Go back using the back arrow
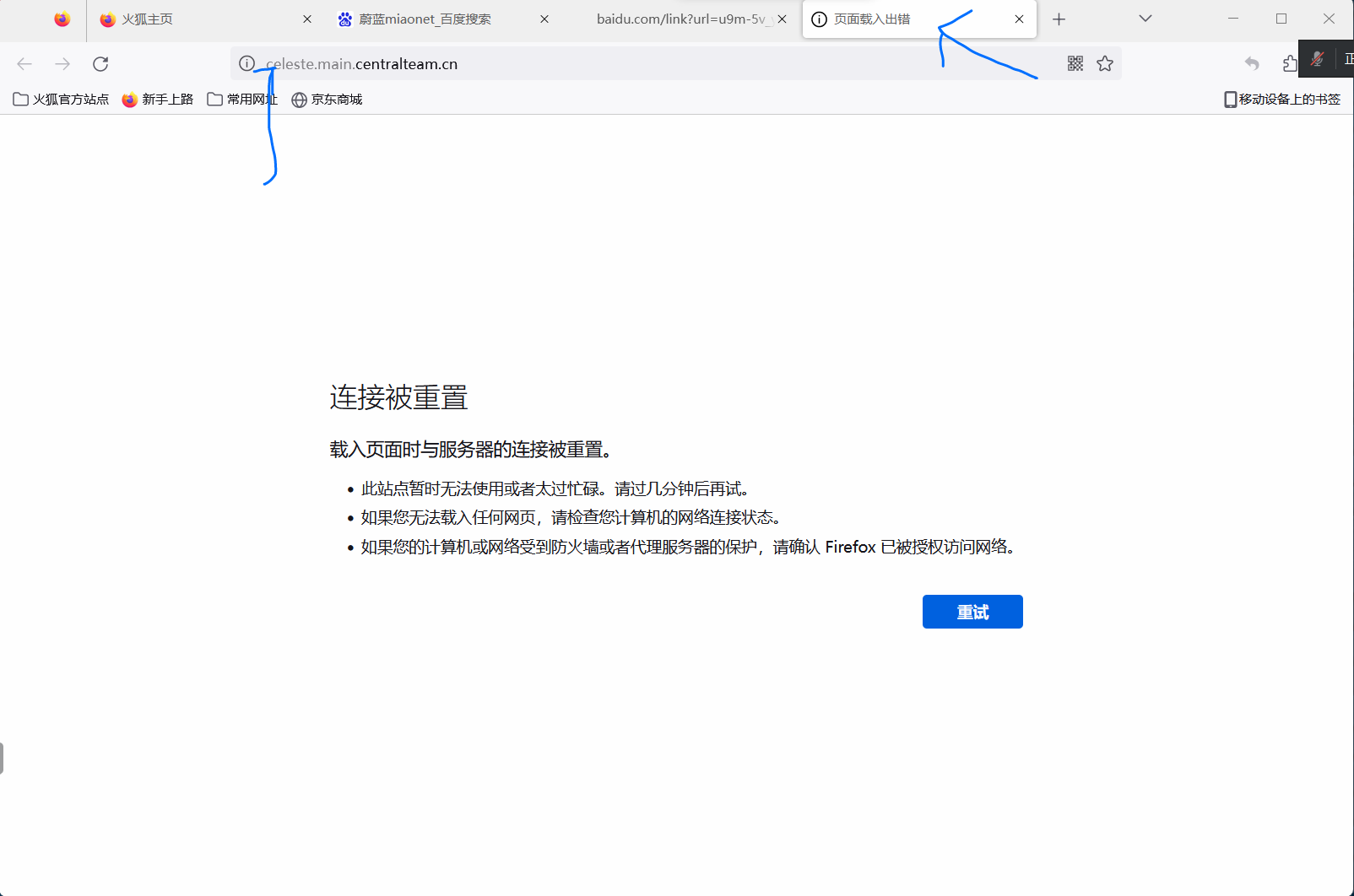The image size is (1354, 896). [x=24, y=64]
